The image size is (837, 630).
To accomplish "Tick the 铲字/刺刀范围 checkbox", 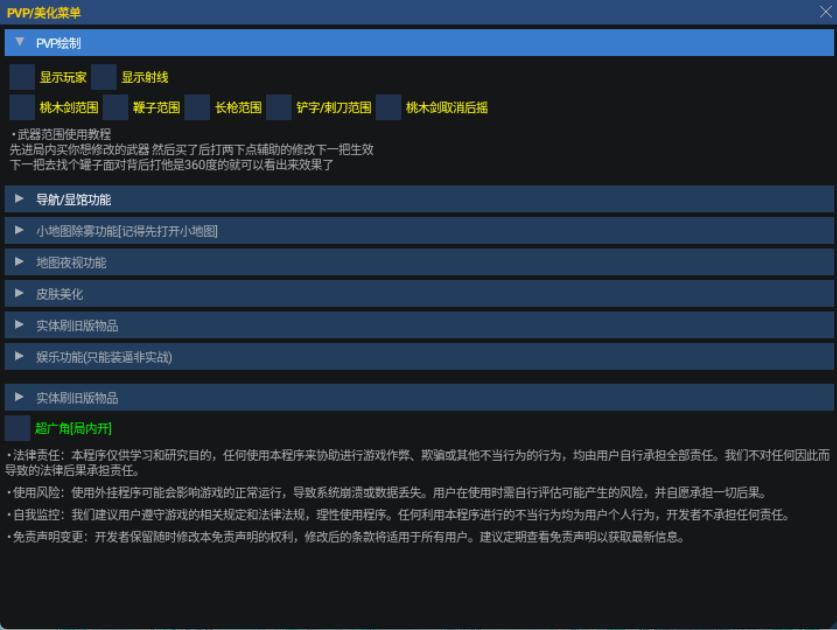I will (x=279, y=107).
